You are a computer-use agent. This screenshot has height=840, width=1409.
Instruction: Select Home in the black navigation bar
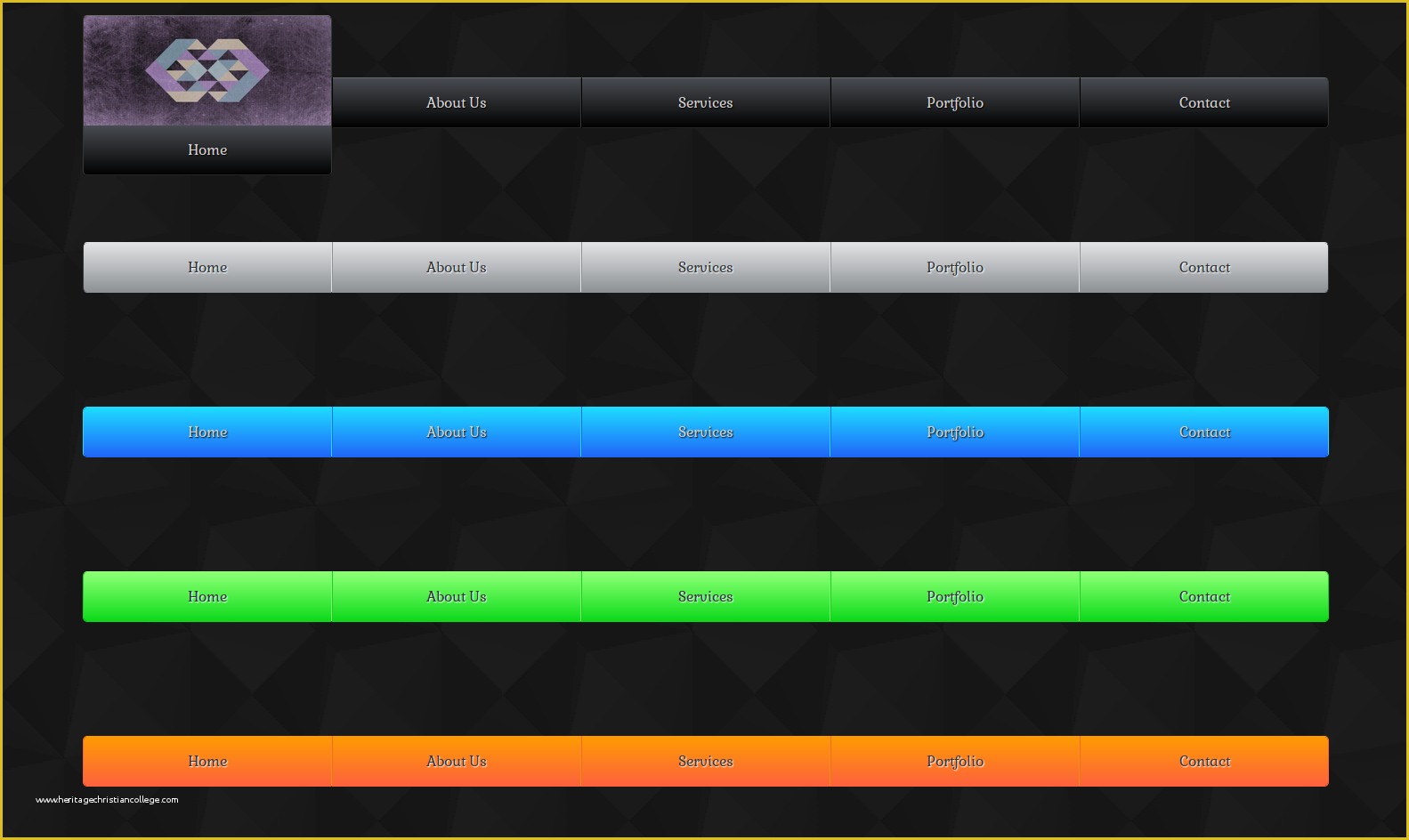[207, 150]
